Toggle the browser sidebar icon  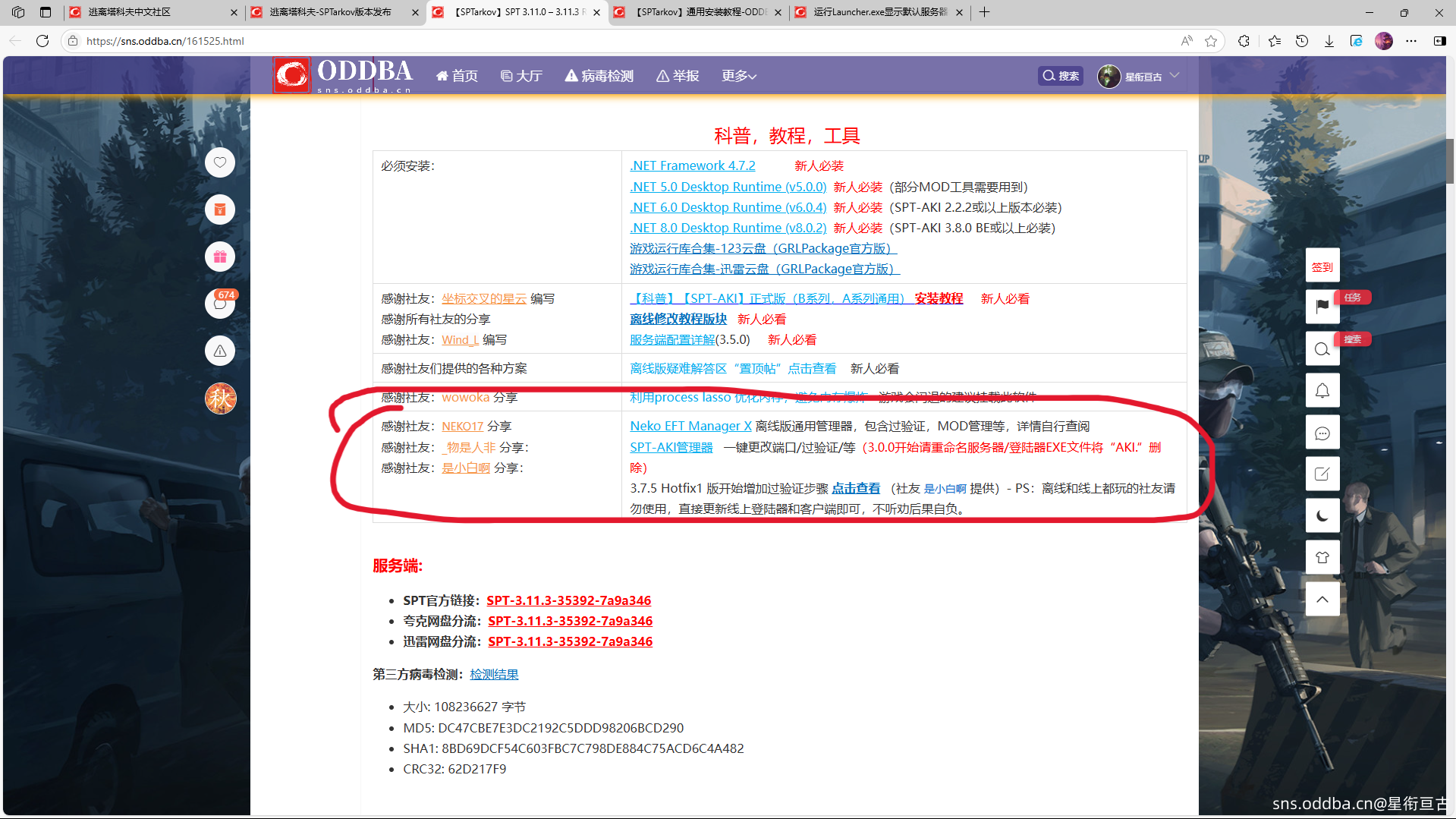pos(1439,41)
